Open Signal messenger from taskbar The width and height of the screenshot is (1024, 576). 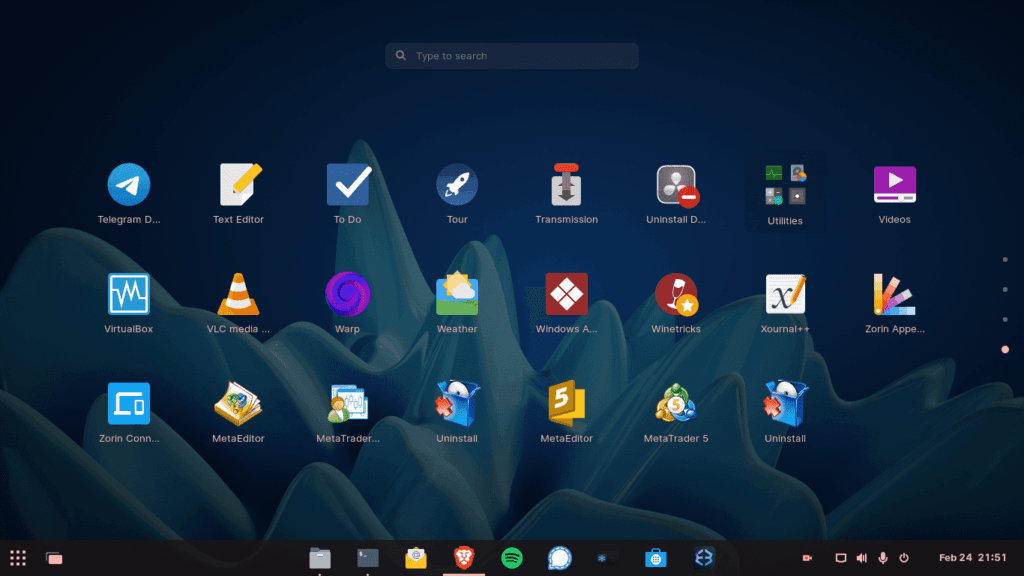pyautogui.click(x=560, y=558)
